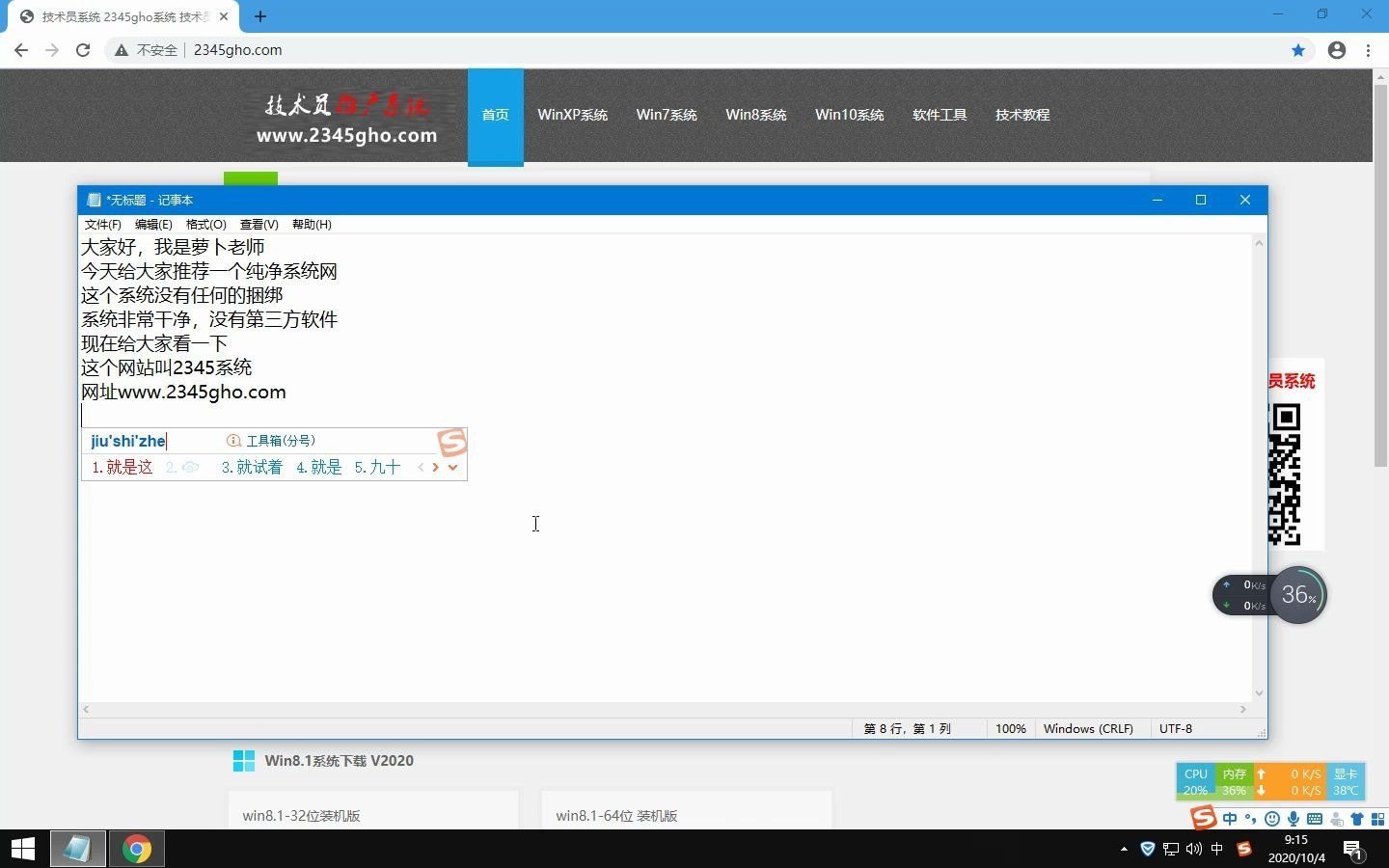Click the user account icon on Sogou bar
1389x868 pixels.
[x=1336, y=820]
